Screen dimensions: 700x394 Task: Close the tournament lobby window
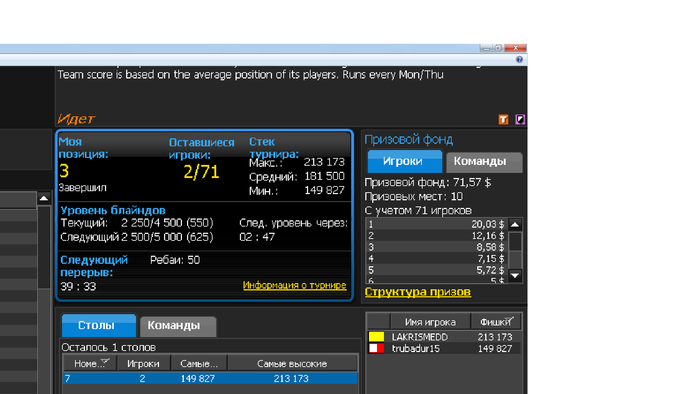(x=515, y=48)
